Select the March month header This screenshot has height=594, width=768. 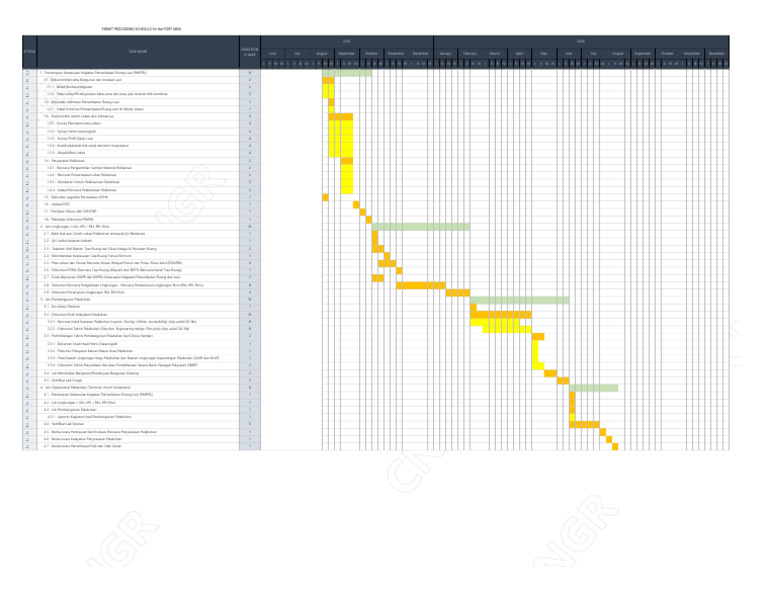495,53
